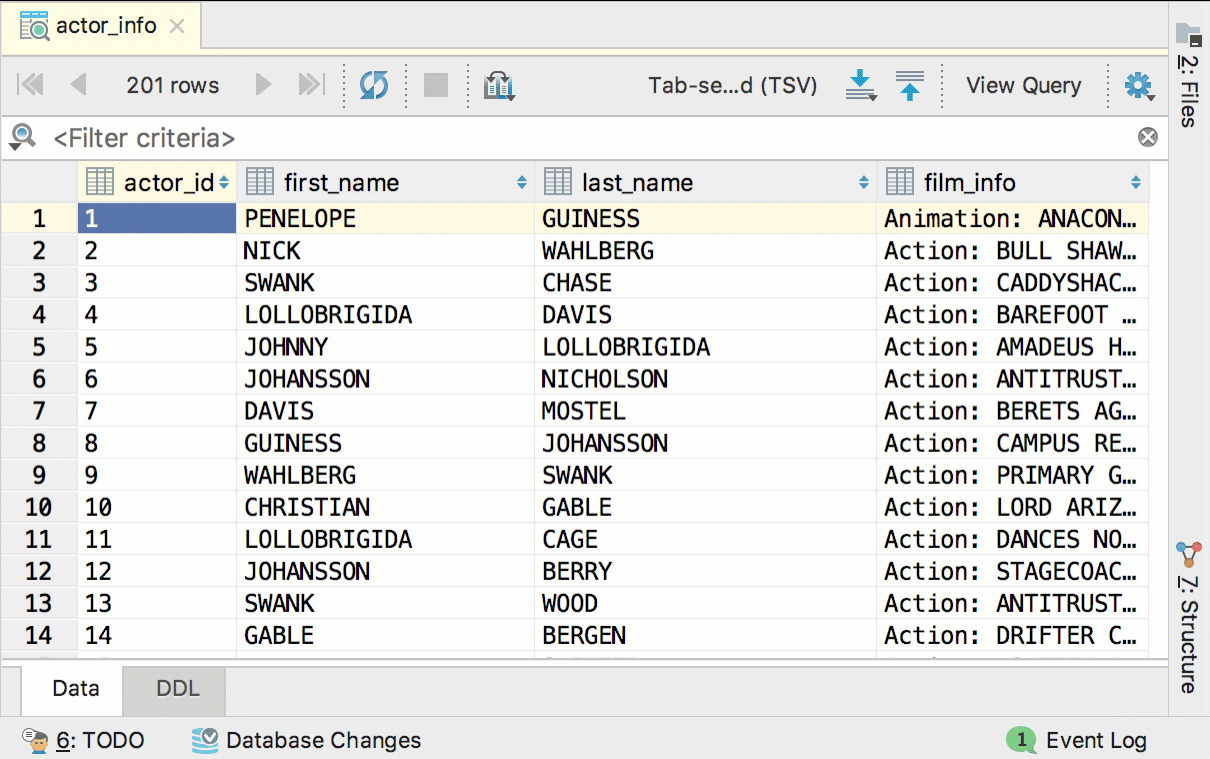
Task: Open the Tab-separated (TSV) extractor dropdown
Action: (733, 85)
